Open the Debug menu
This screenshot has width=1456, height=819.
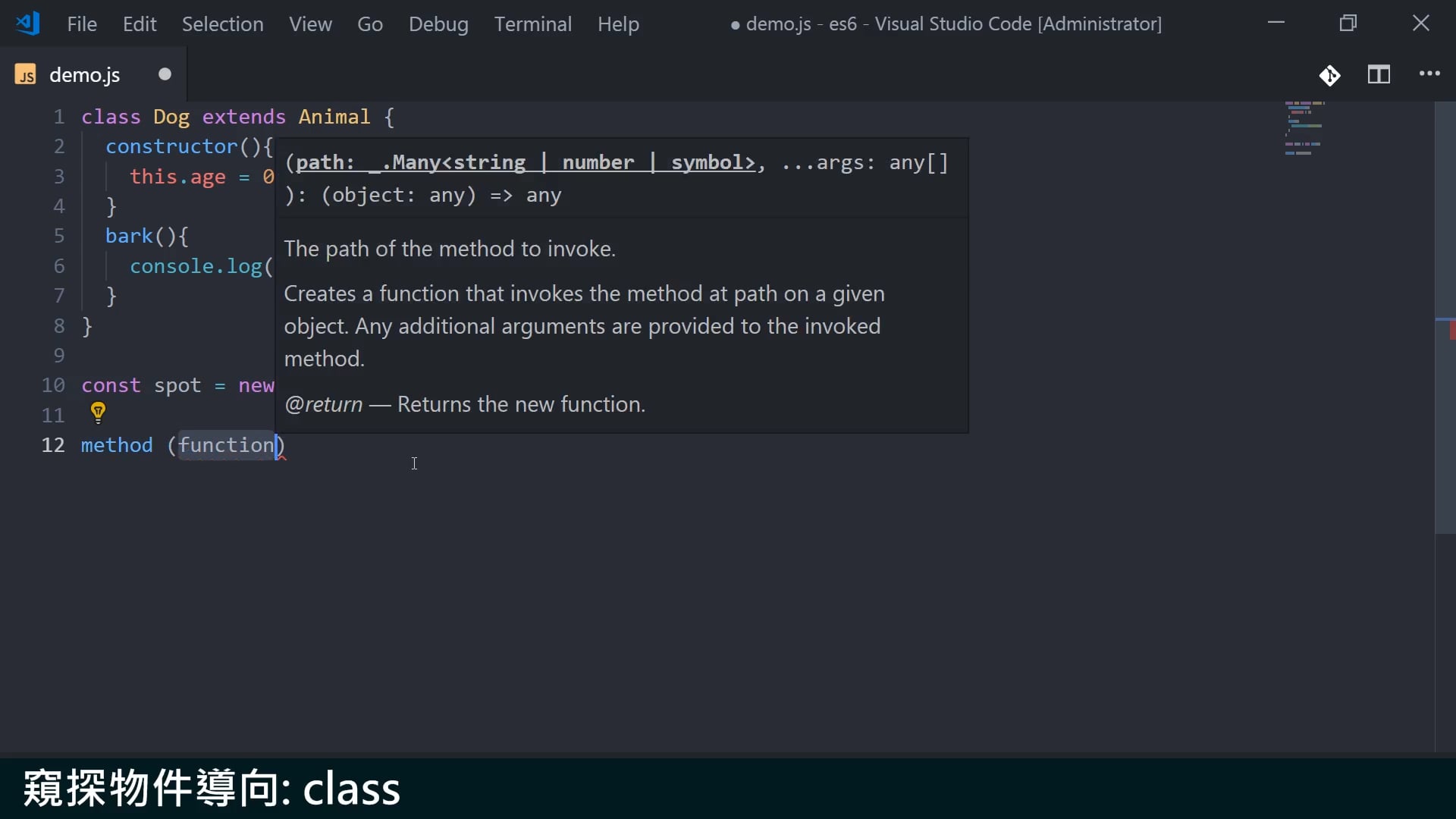(438, 24)
